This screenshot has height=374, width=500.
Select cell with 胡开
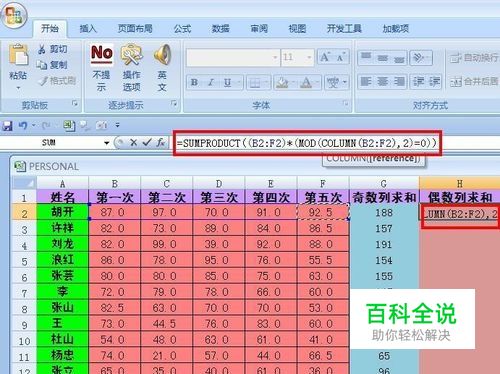pyautogui.click(x=62, y=212)
